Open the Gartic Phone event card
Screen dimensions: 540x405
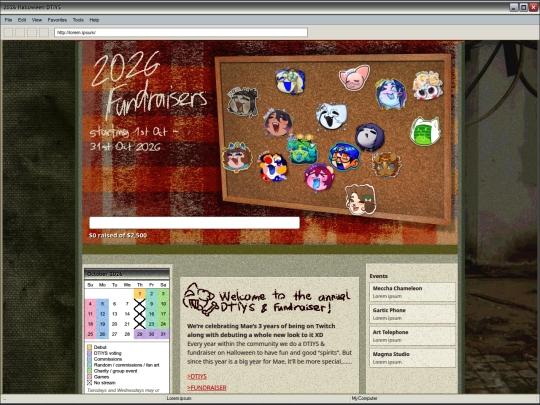coord(412,314)
